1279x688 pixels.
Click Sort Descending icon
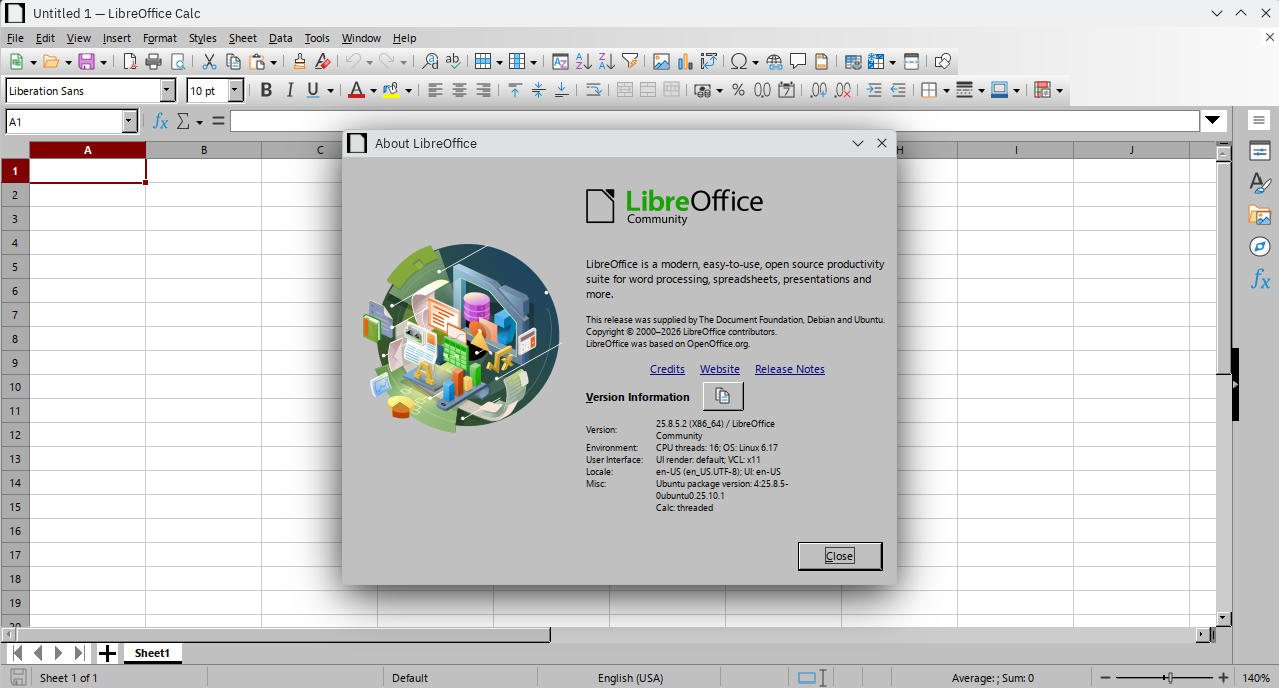point(607,62)
